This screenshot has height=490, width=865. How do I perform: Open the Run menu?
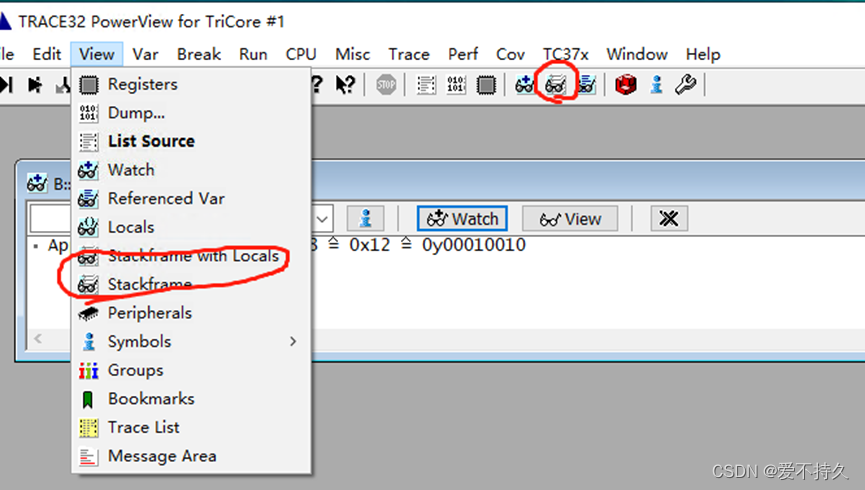point(253,54)
